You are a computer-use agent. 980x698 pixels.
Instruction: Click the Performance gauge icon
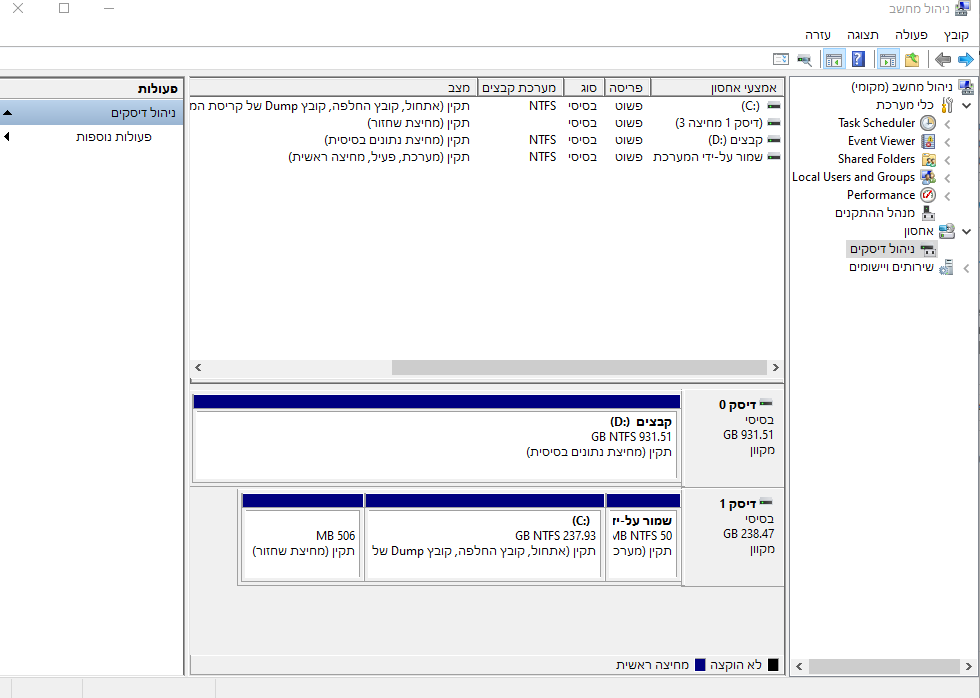tap(928, 195)
